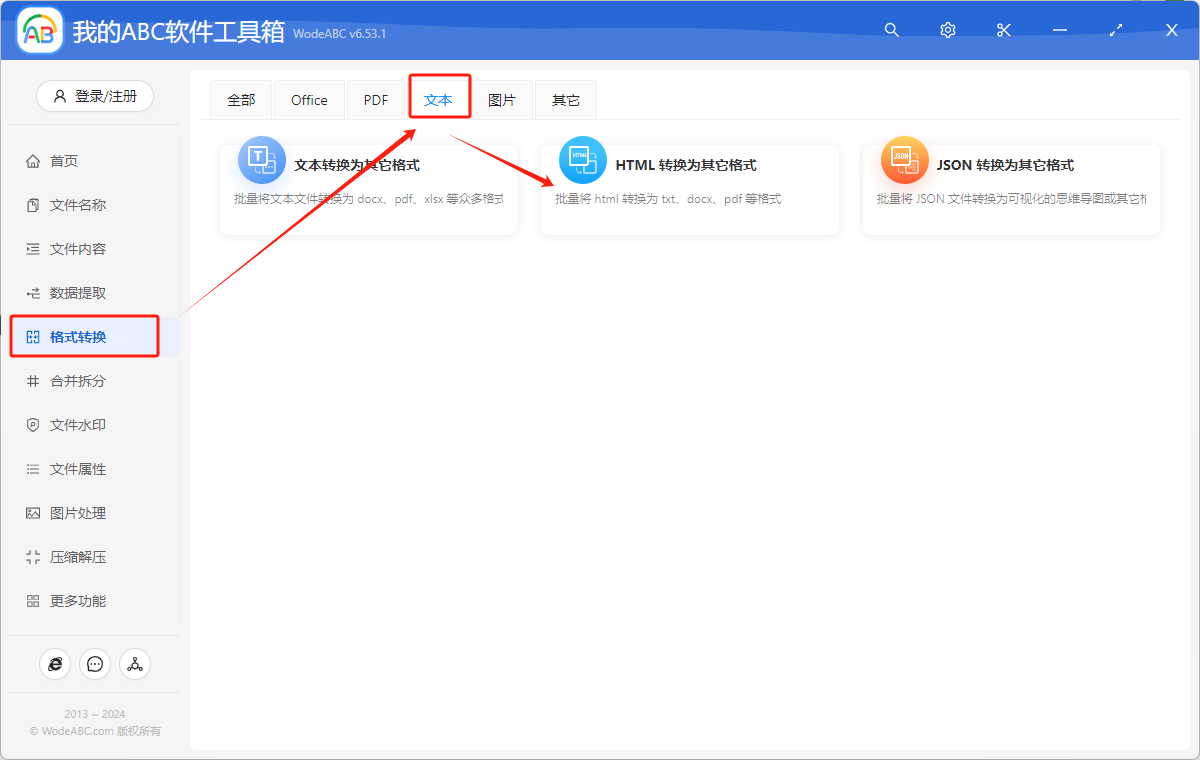Open the search icon in the titlebar
Viewport: 1200px width, 760px height.
click(891, 30)
